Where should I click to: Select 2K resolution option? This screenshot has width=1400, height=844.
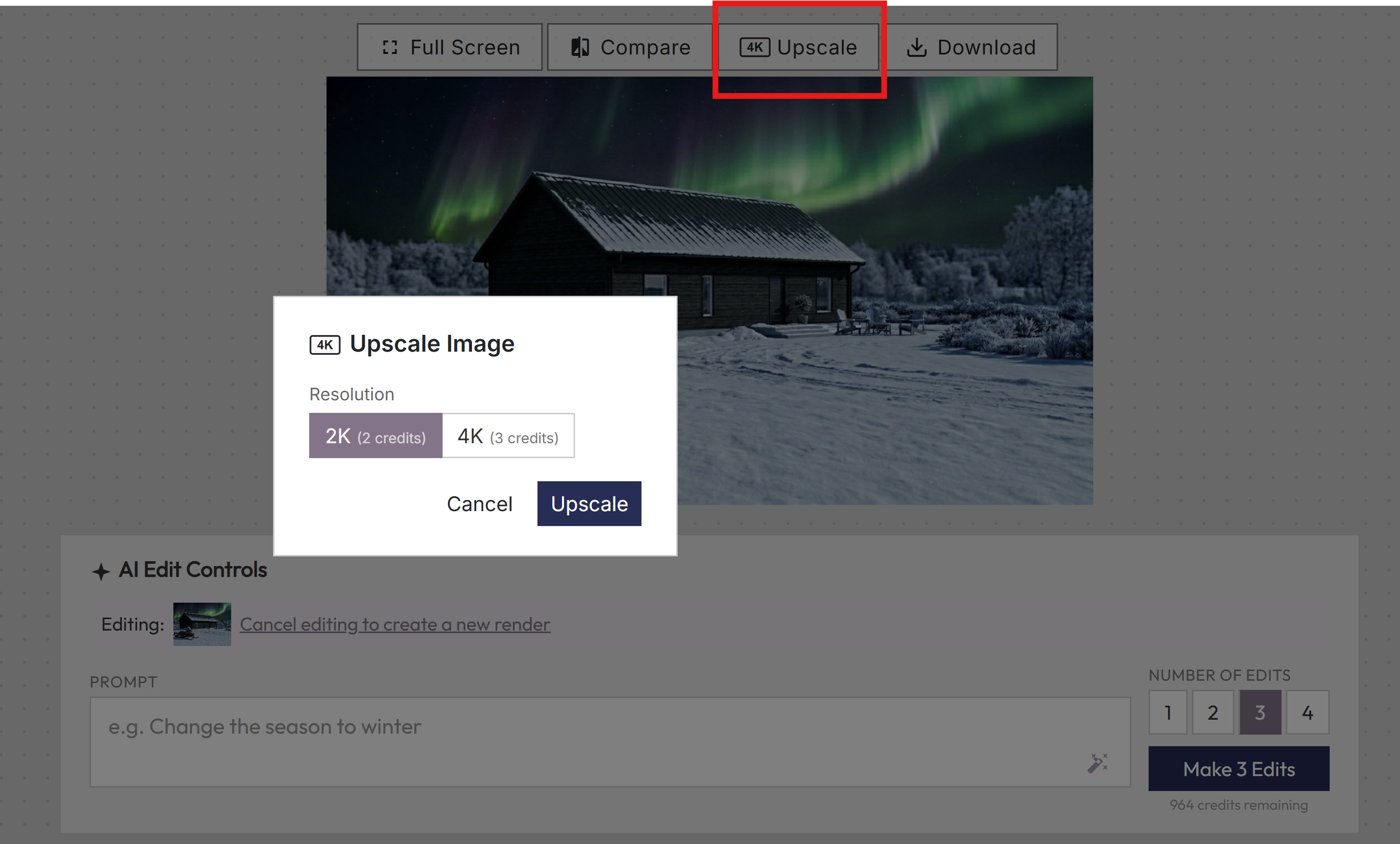[x=376, y=436]
